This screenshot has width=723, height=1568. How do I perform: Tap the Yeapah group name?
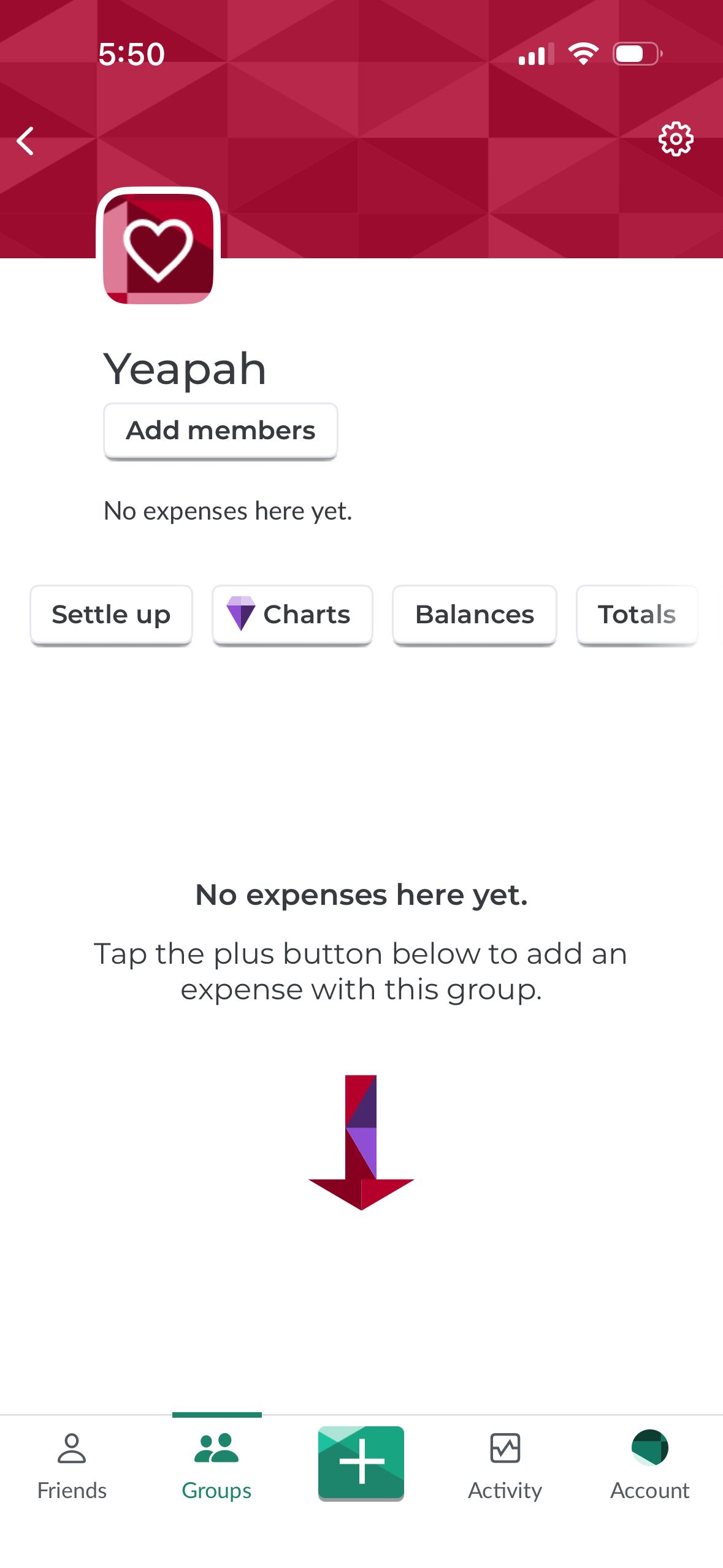185,369
